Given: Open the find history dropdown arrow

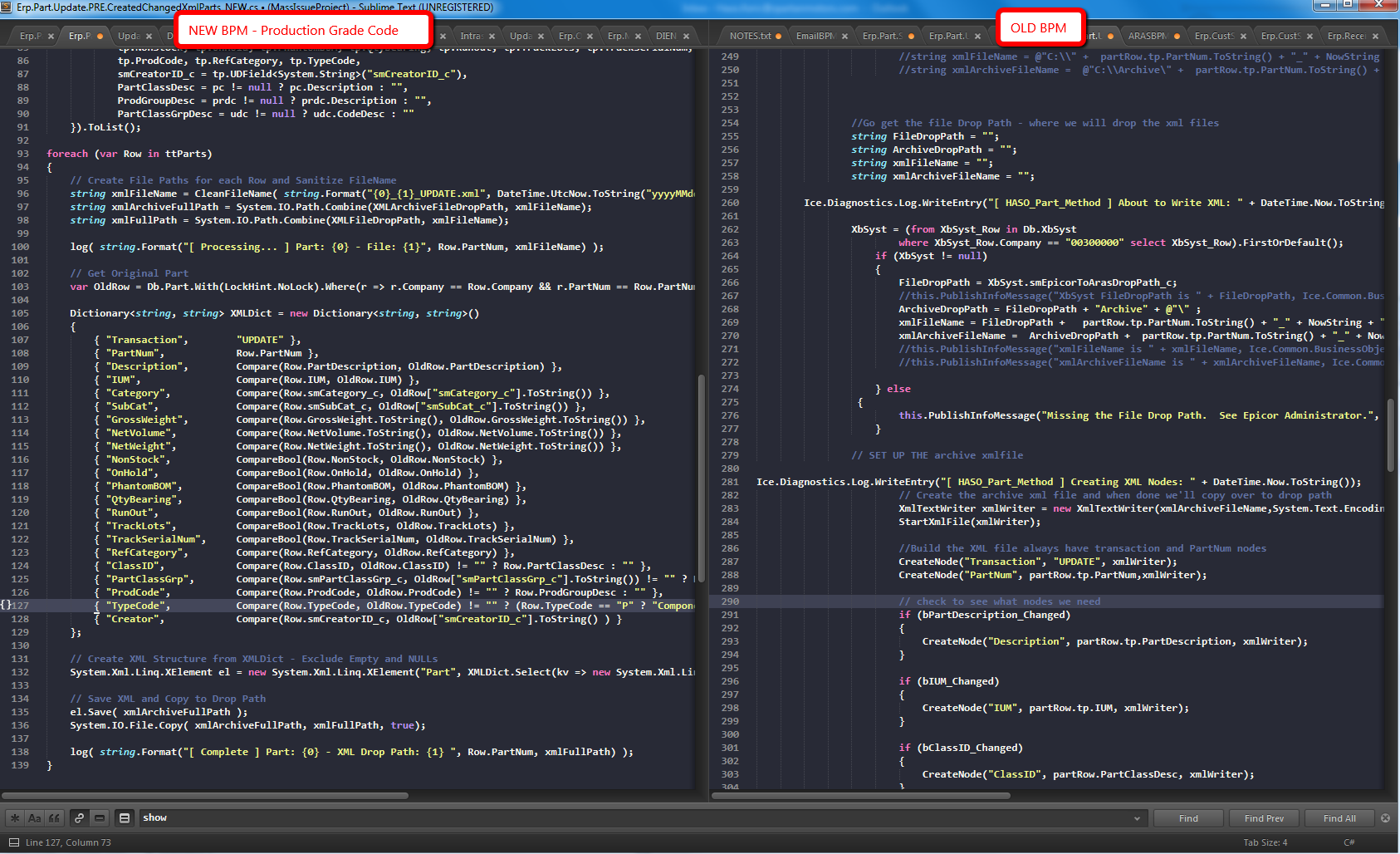Looking at the screenshot, I should click(1137, 818).
